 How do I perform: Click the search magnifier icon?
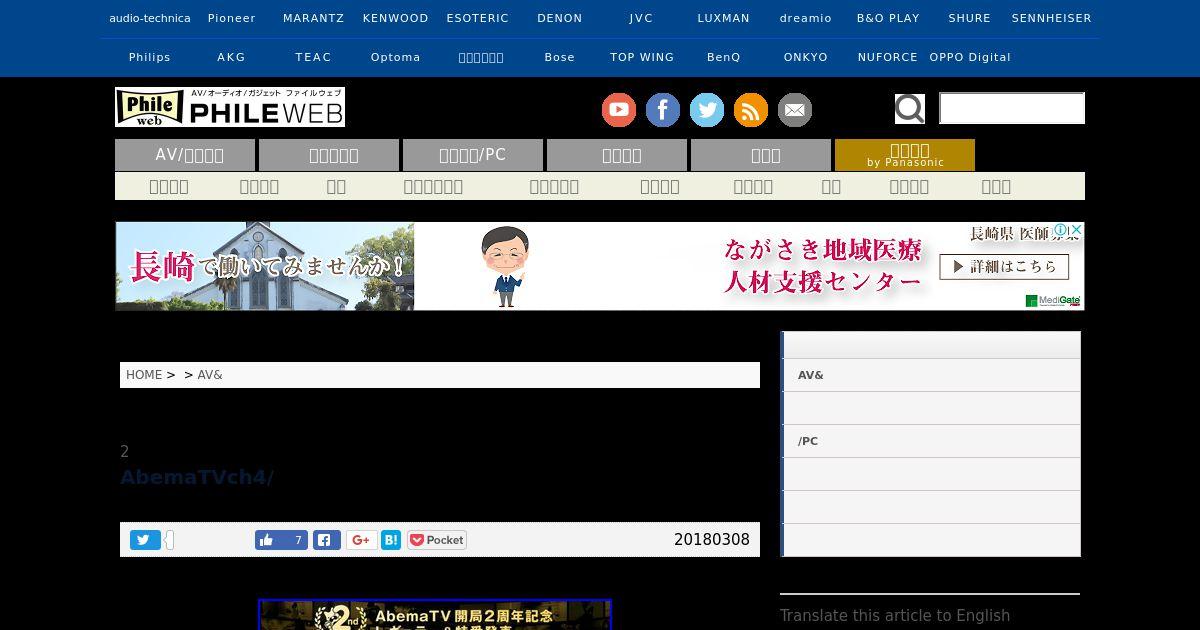pyautogui.click(x=909, y=108)
